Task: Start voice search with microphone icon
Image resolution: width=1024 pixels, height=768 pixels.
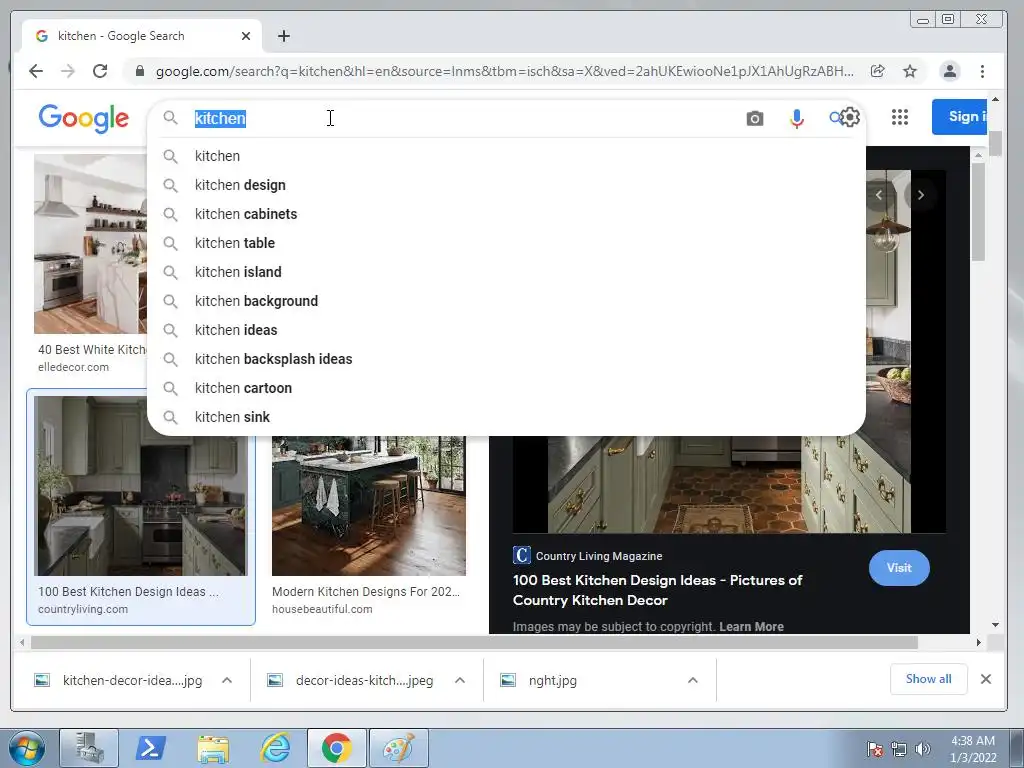Action: 797,118
